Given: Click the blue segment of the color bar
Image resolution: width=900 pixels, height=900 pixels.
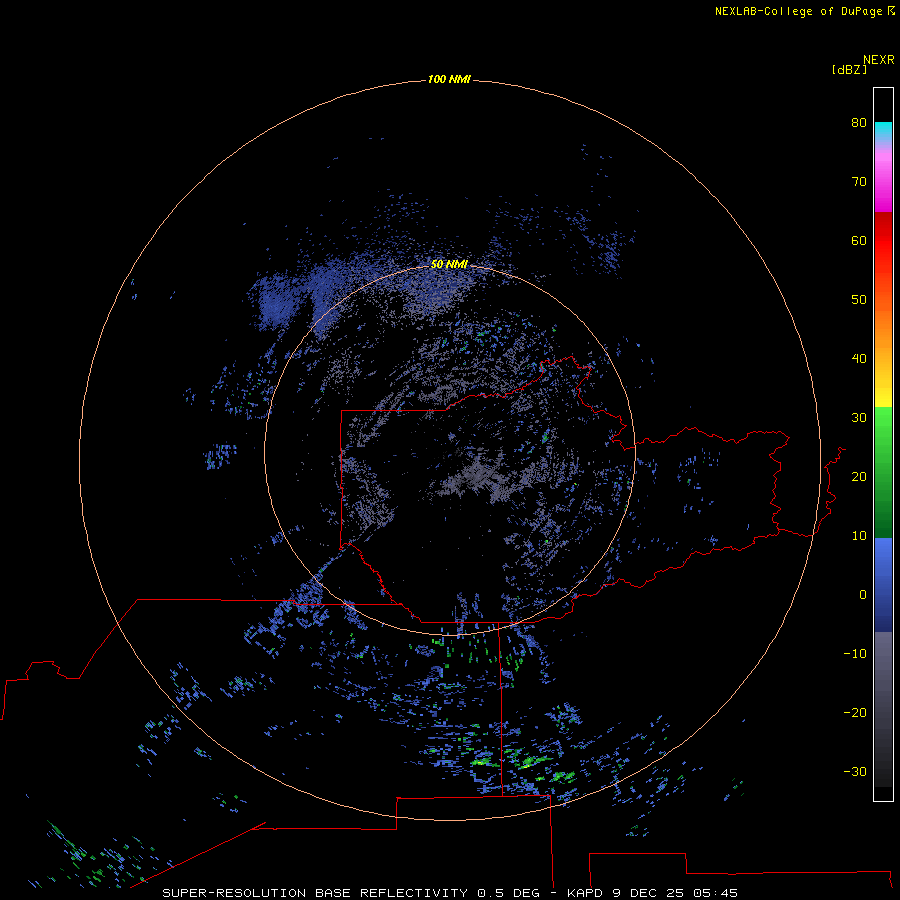Looking at the screenshot, I should 883,585.
